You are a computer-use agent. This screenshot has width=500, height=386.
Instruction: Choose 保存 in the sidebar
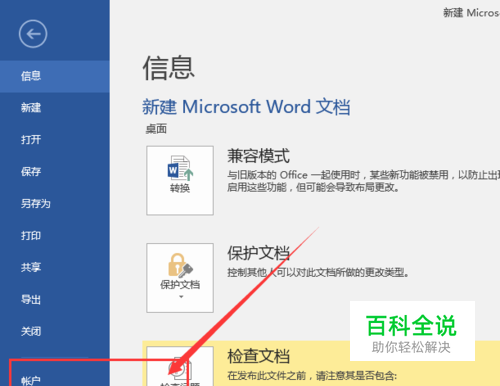click(55, 172)
